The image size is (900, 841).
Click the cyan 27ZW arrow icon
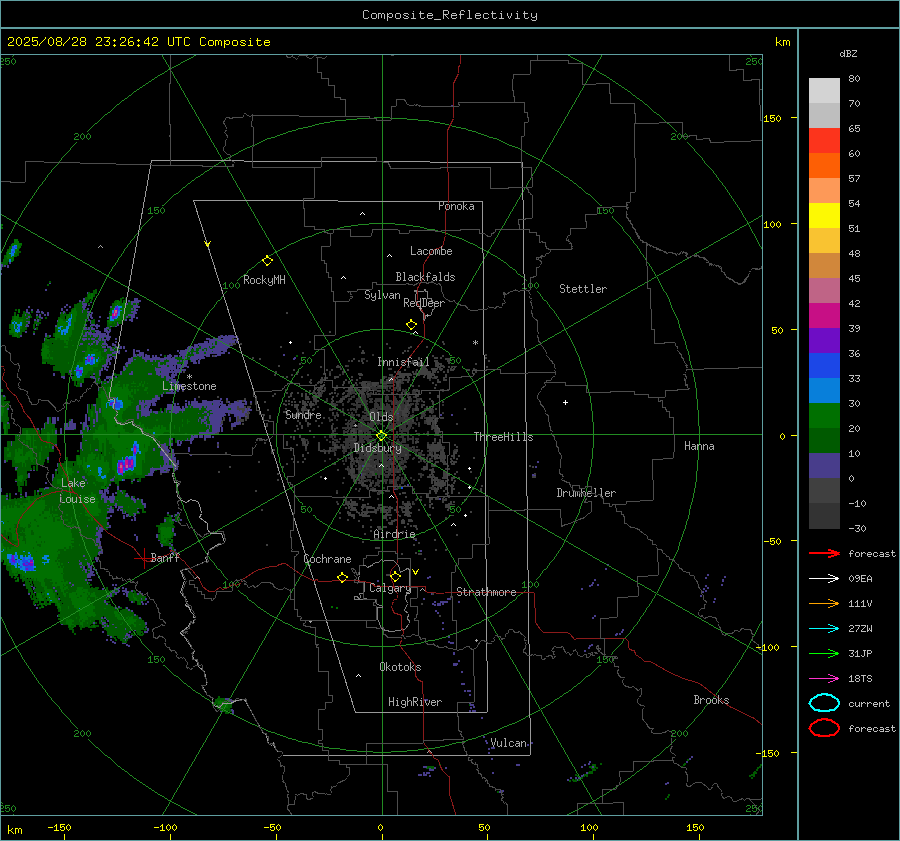tap(824, 629)
